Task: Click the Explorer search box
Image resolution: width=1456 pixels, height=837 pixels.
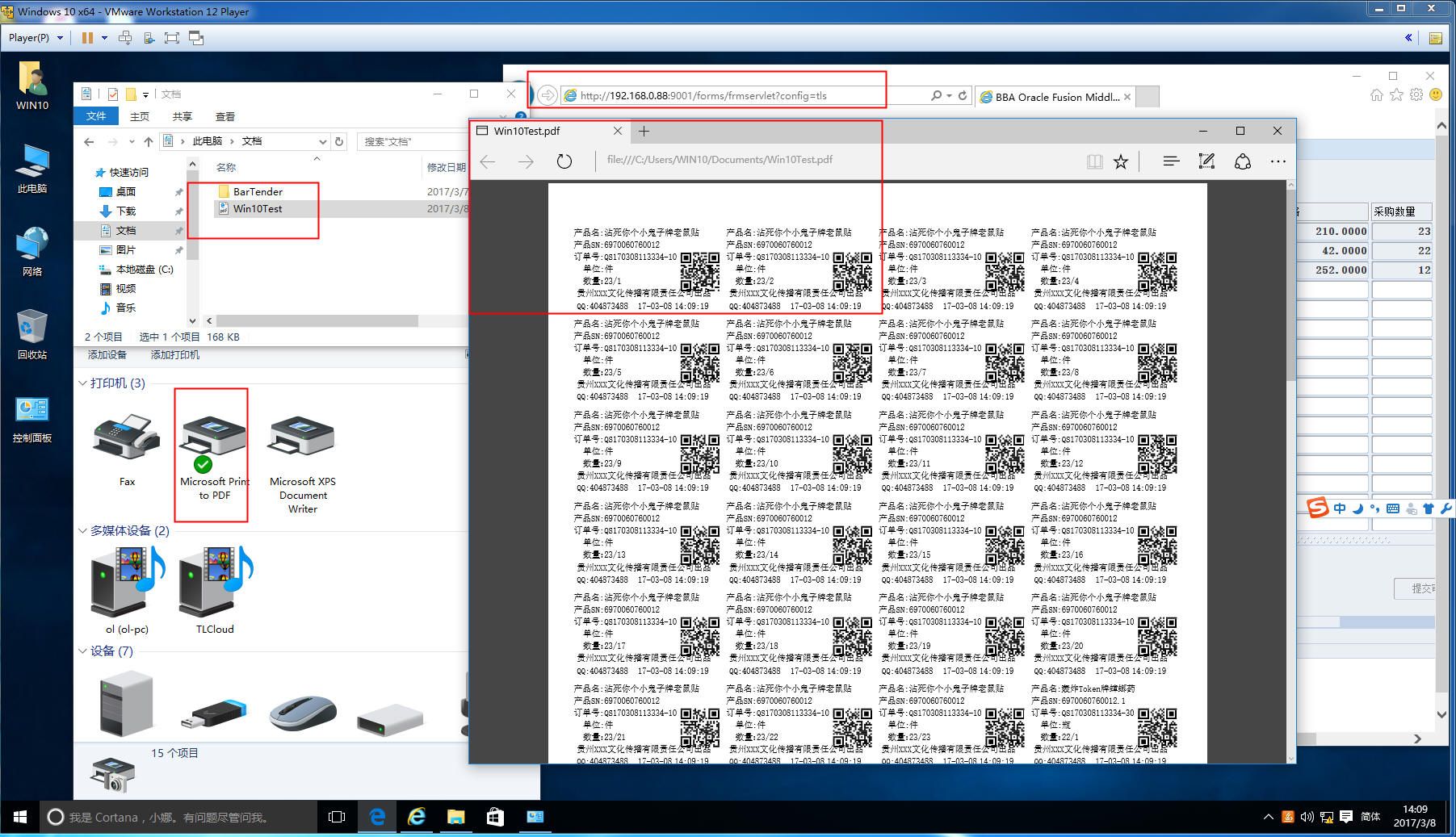Action: click(412, 141)
